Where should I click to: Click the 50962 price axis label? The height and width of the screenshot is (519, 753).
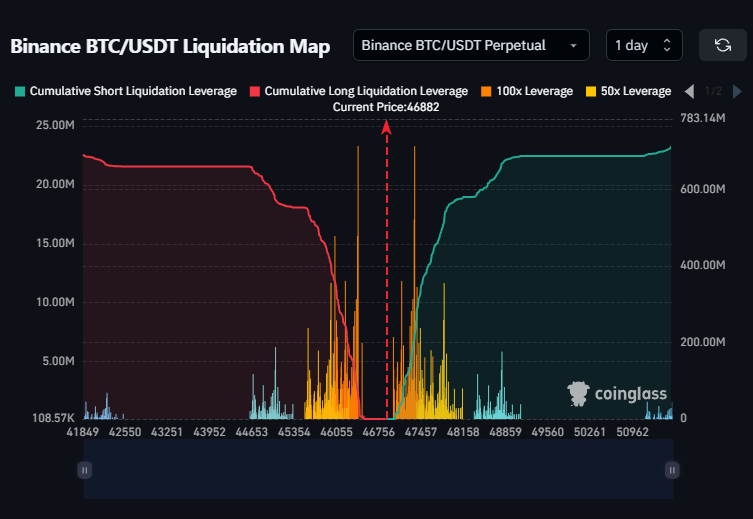point(632,432)
